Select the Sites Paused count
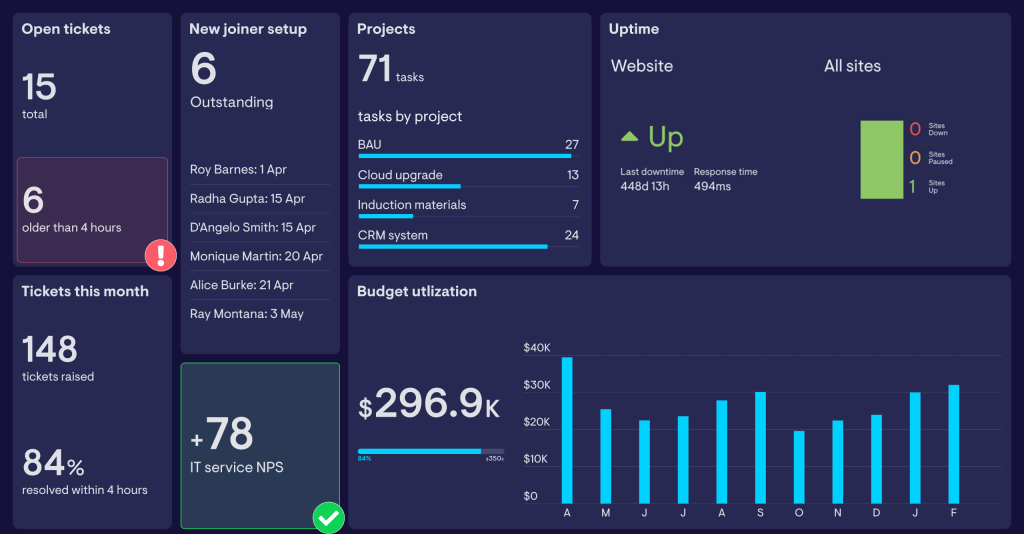1024x534 pixels. point(914,158)
